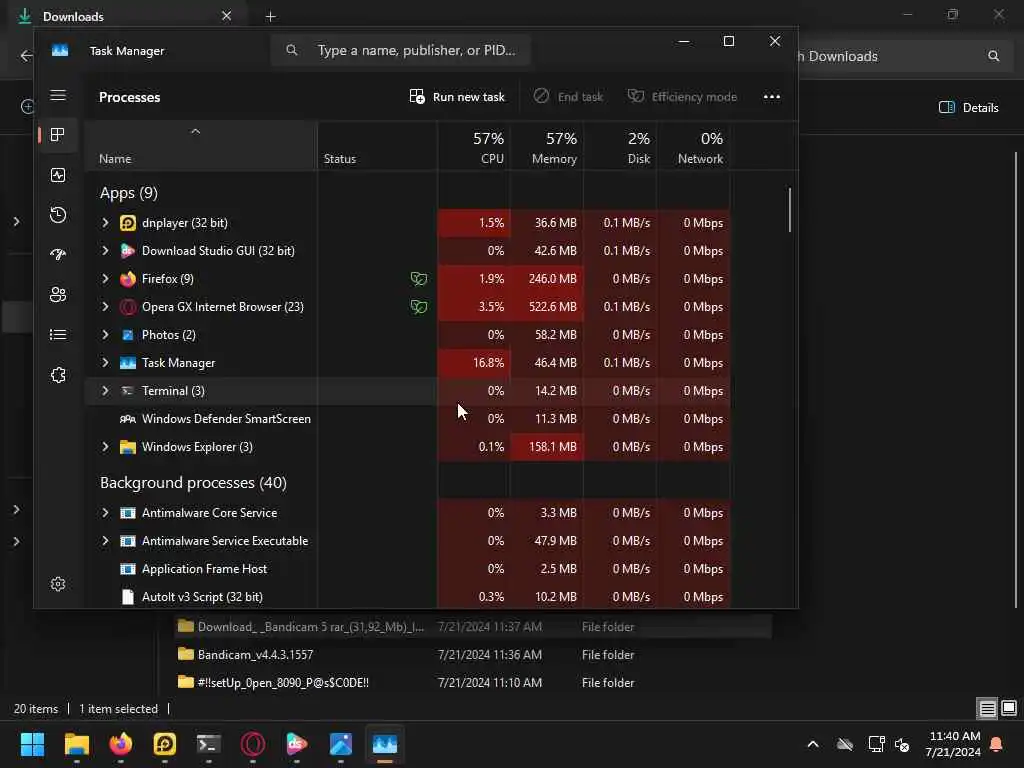Open Terminal from the taskbar

point(209,744)
